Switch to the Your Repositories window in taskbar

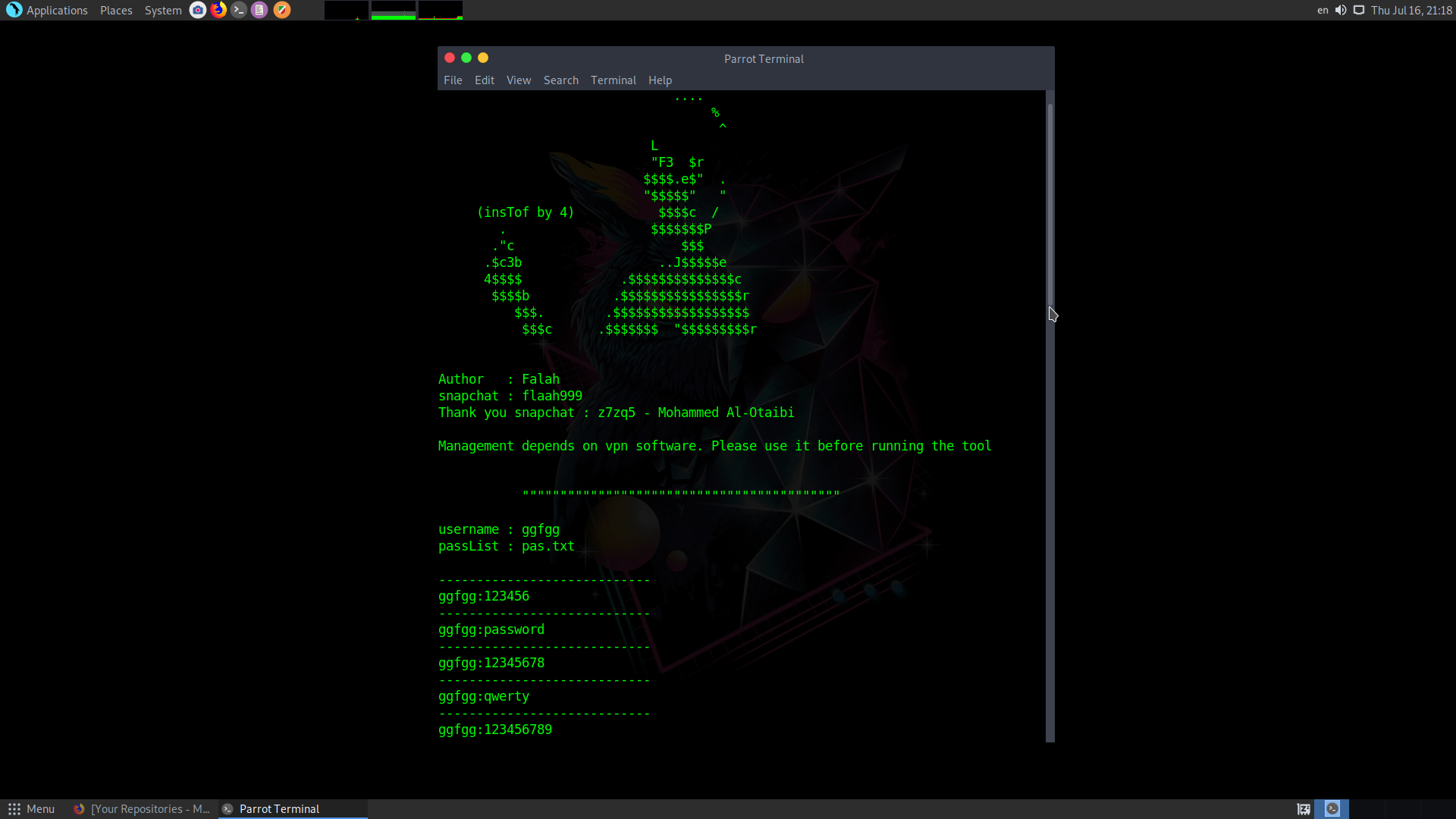tap(149, 808)
